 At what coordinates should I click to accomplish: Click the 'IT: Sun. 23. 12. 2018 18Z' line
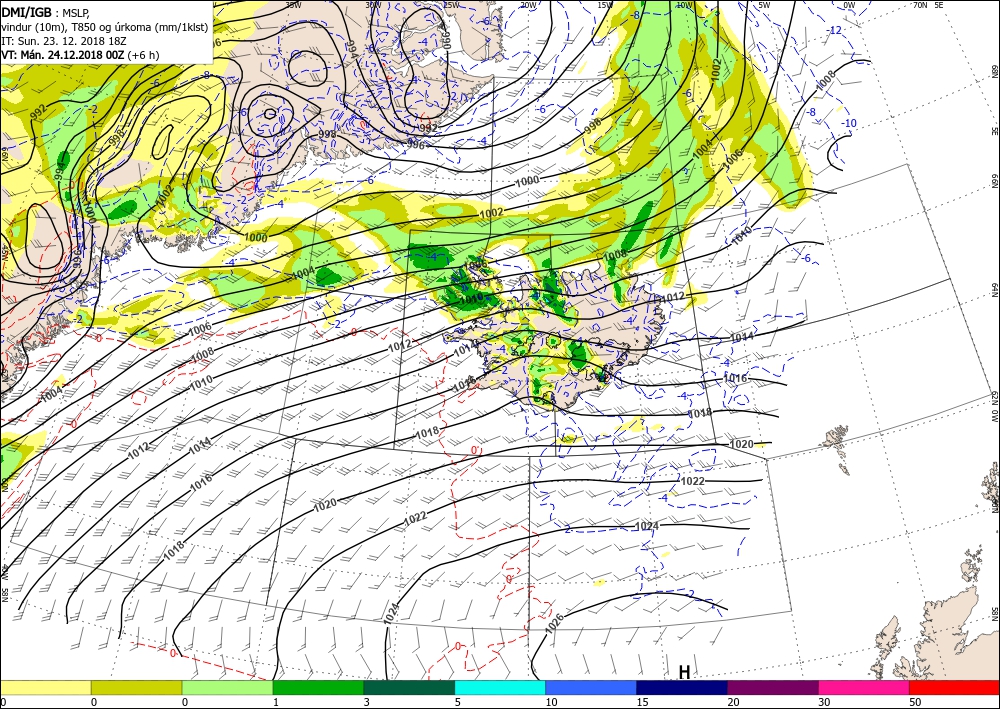[x=64, y=41]
